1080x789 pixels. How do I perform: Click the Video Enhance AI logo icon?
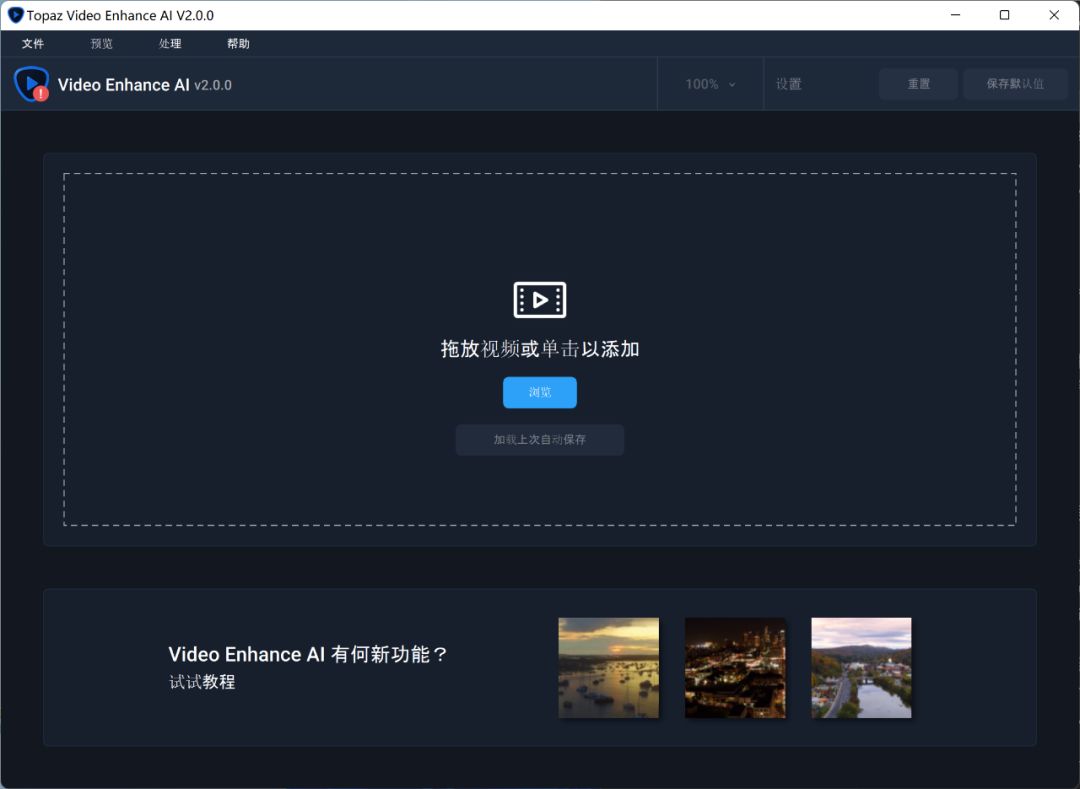31,84
